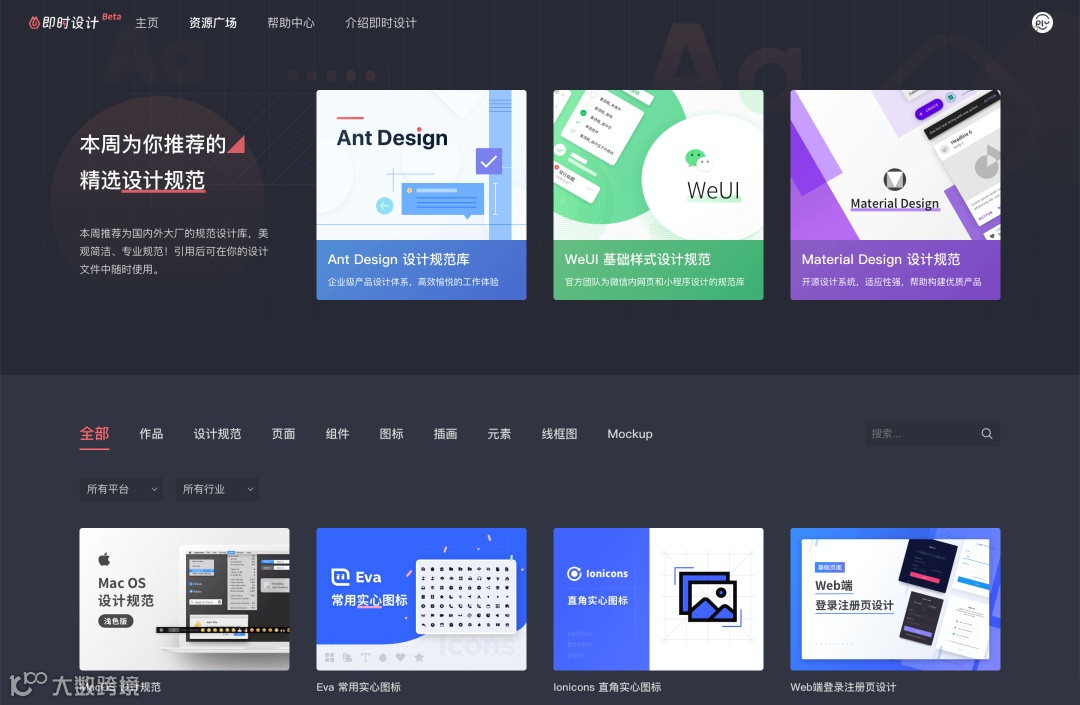Switch to the 插画 tab
This screenshot has height=705, width=1080.
445,434
